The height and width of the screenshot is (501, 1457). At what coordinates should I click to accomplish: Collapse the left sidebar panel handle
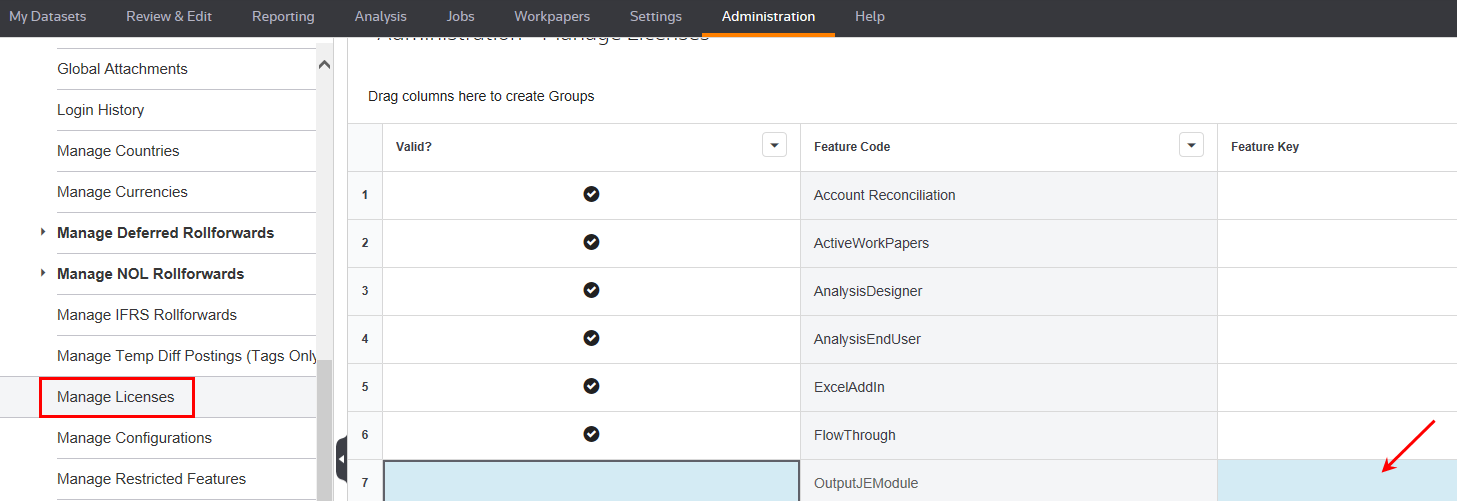point(341,459)
